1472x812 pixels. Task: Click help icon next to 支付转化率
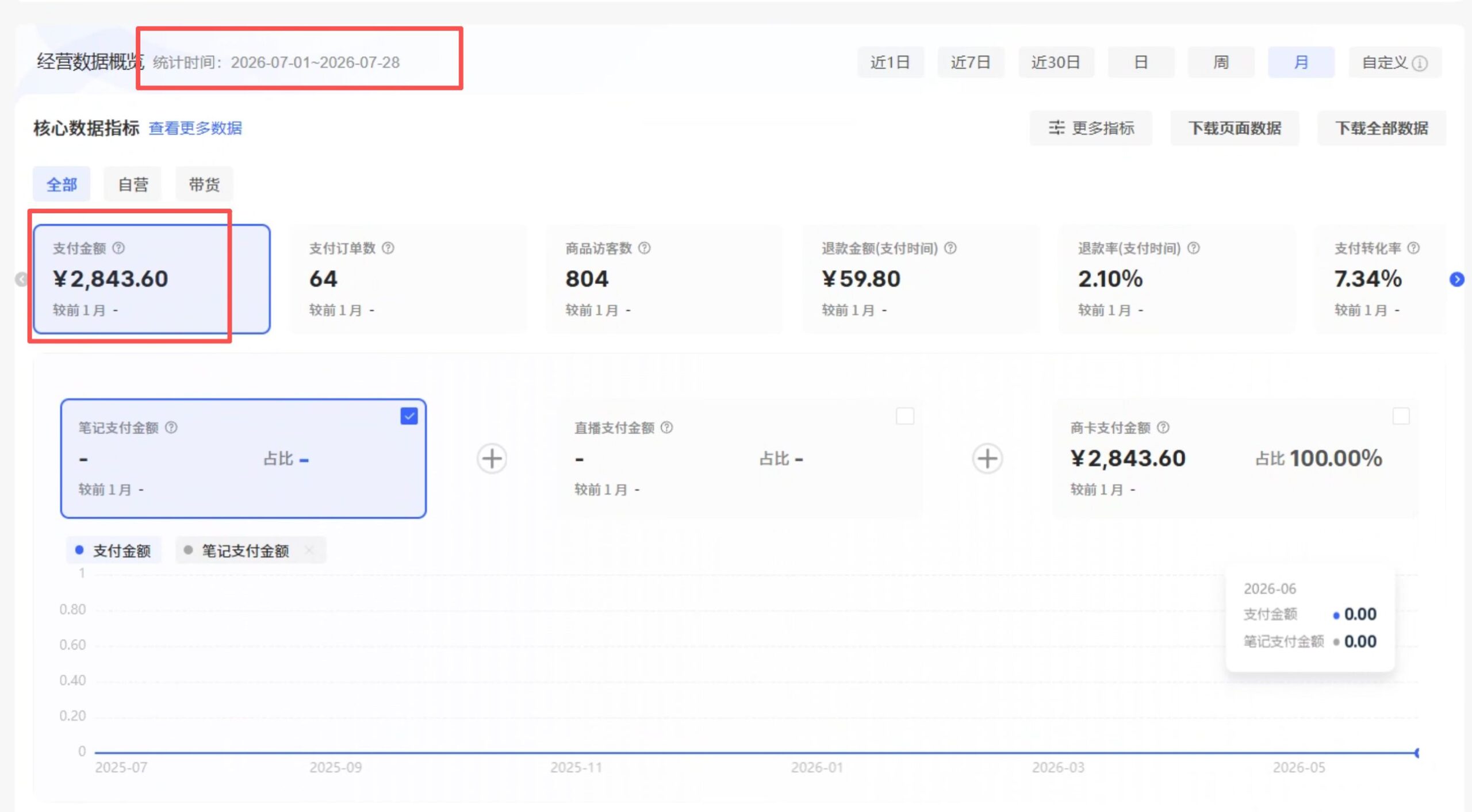click(x=1413, y=248)
